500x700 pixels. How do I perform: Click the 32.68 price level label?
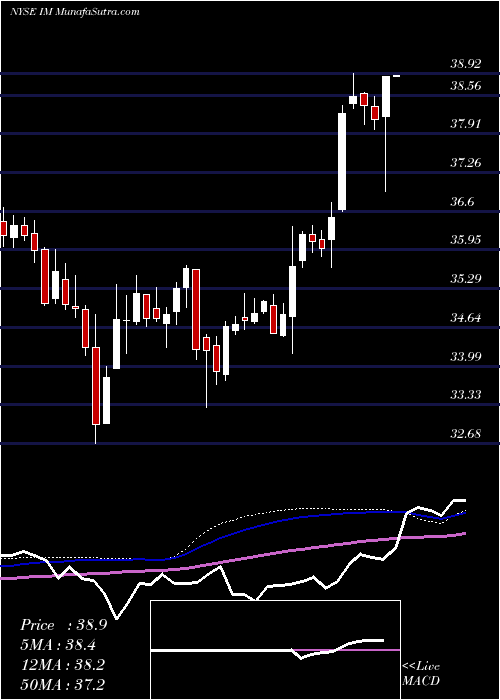pyautogui.click(x=466, y=434)
